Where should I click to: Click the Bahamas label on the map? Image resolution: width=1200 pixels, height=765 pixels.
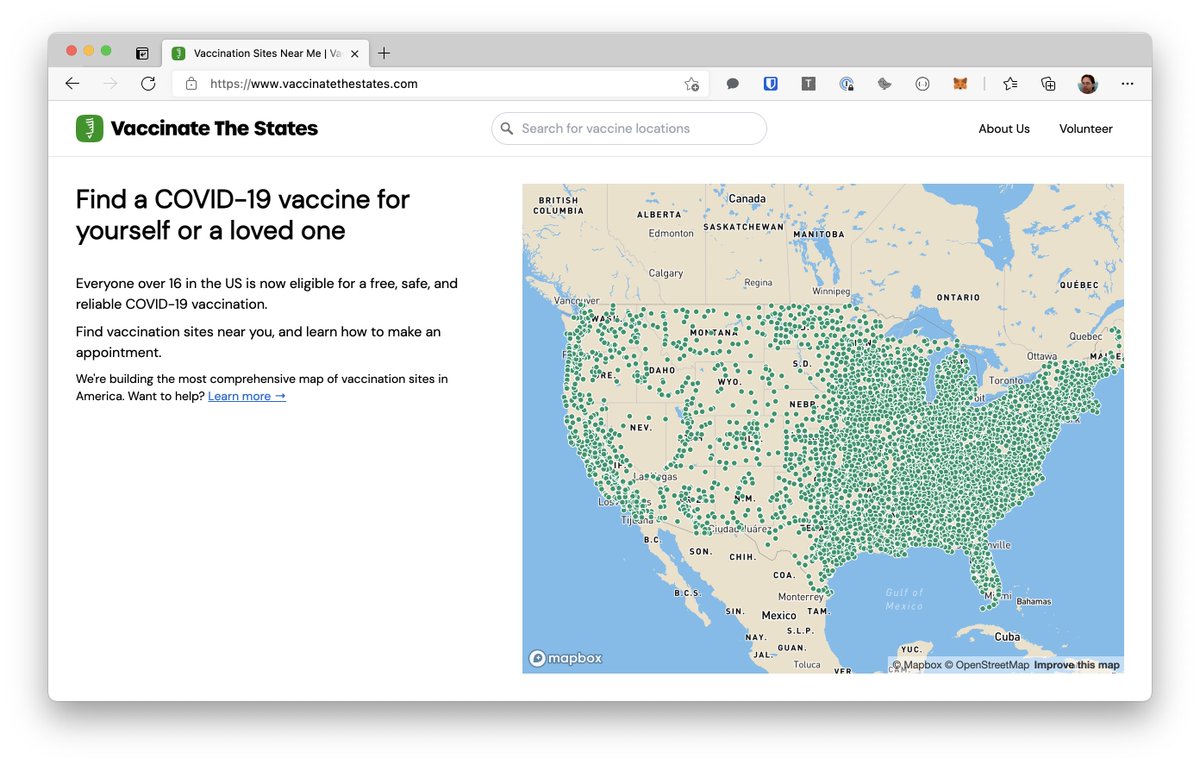pos(1034,602)
